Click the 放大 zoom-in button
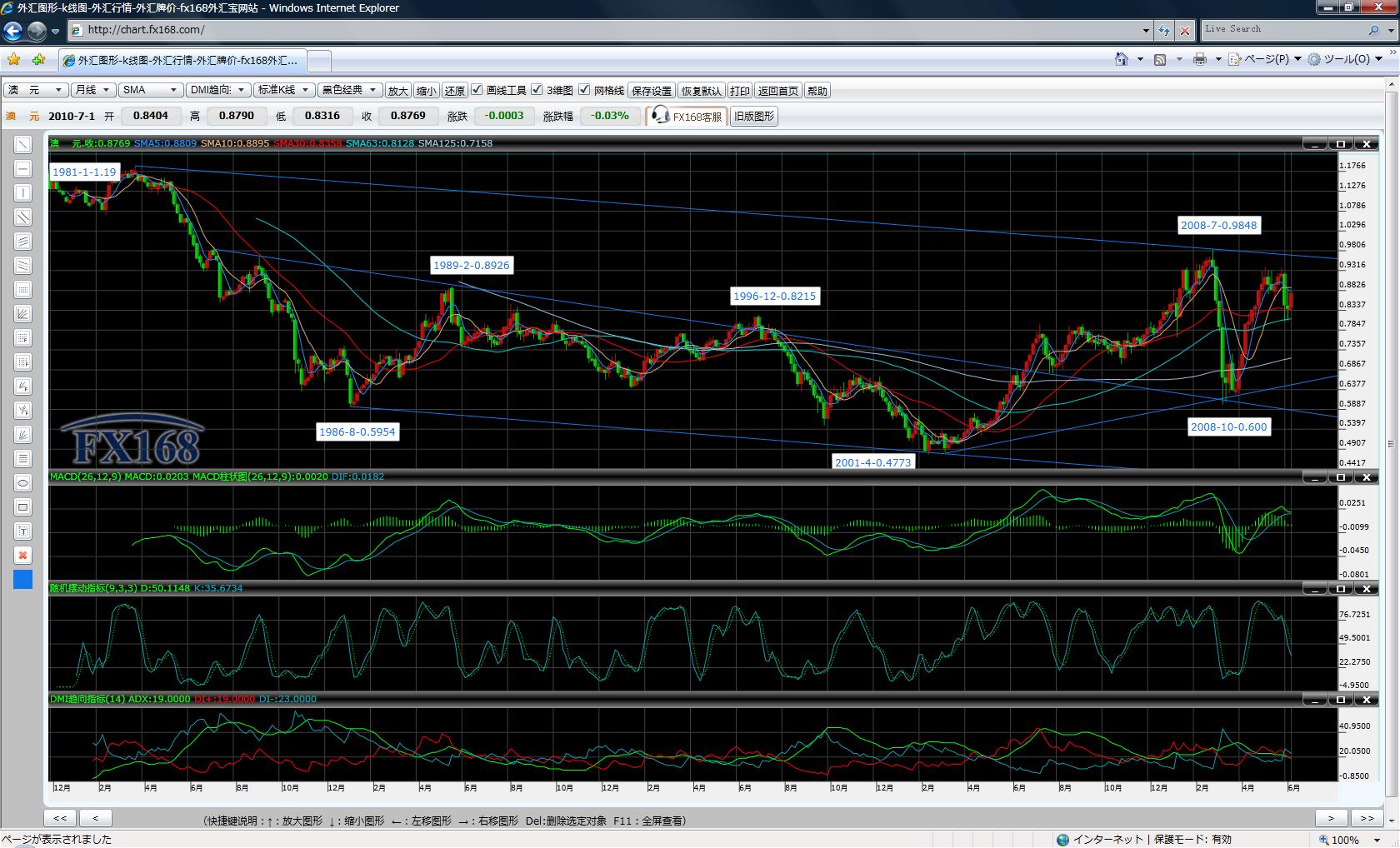Viewport: 1400px width, 848px height. [398, 91]
